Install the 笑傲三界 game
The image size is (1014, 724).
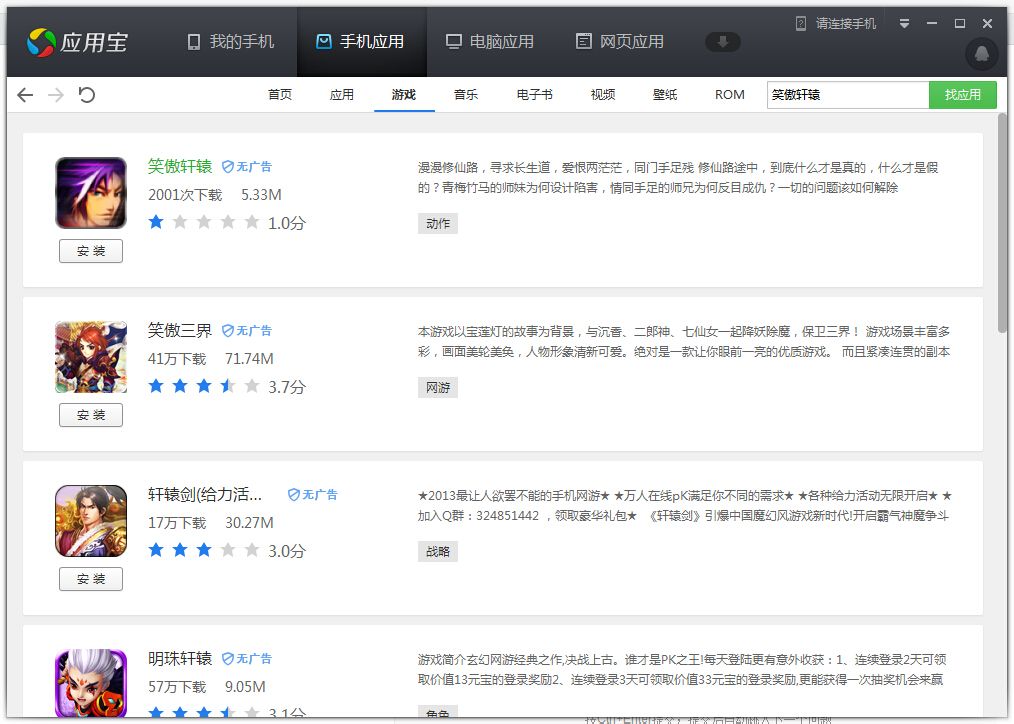[91, 415]
